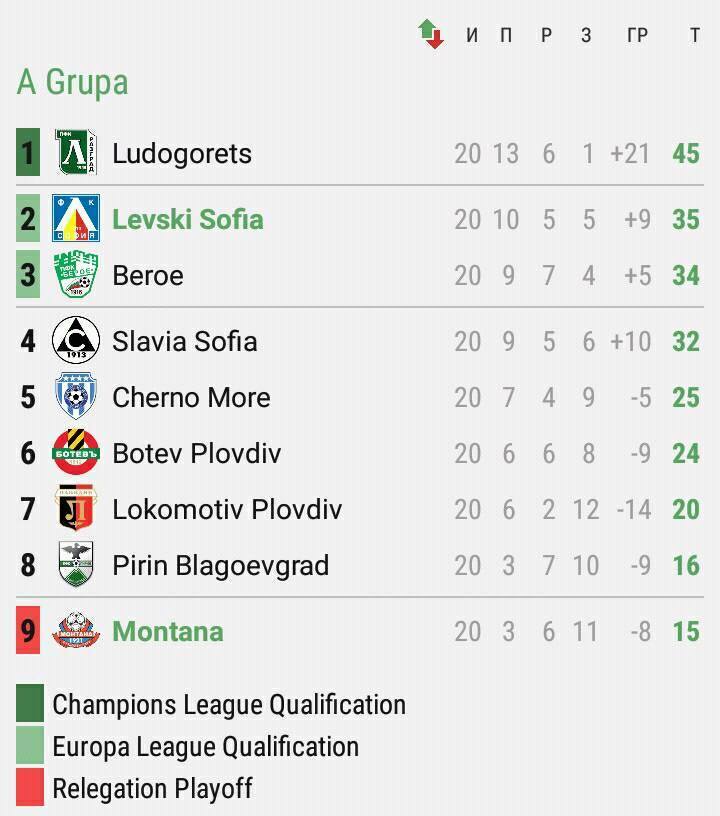
Task: Open the Levski Sofia team link
Action: (188, 219)
